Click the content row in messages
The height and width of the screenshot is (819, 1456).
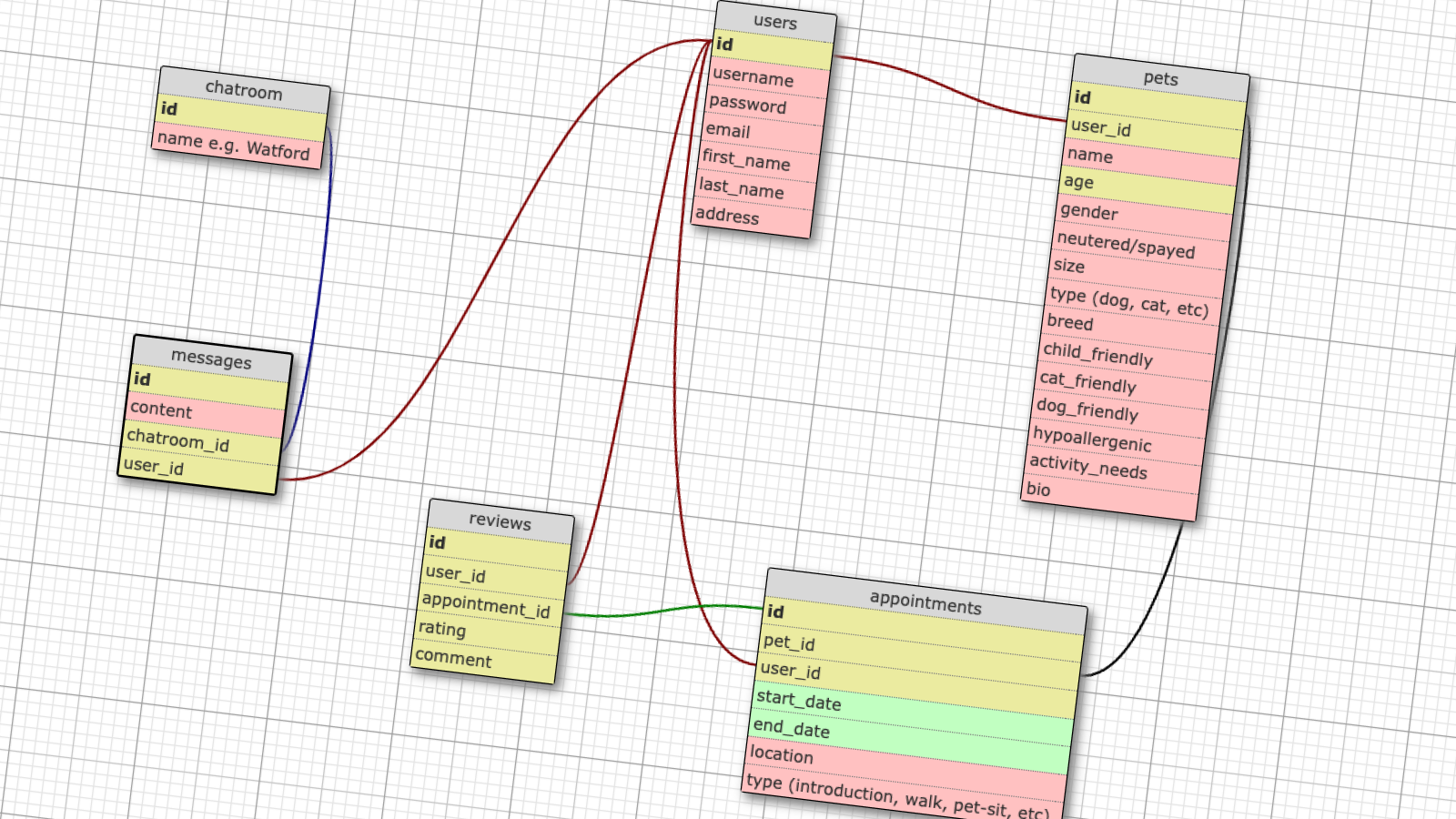(161, 411)
